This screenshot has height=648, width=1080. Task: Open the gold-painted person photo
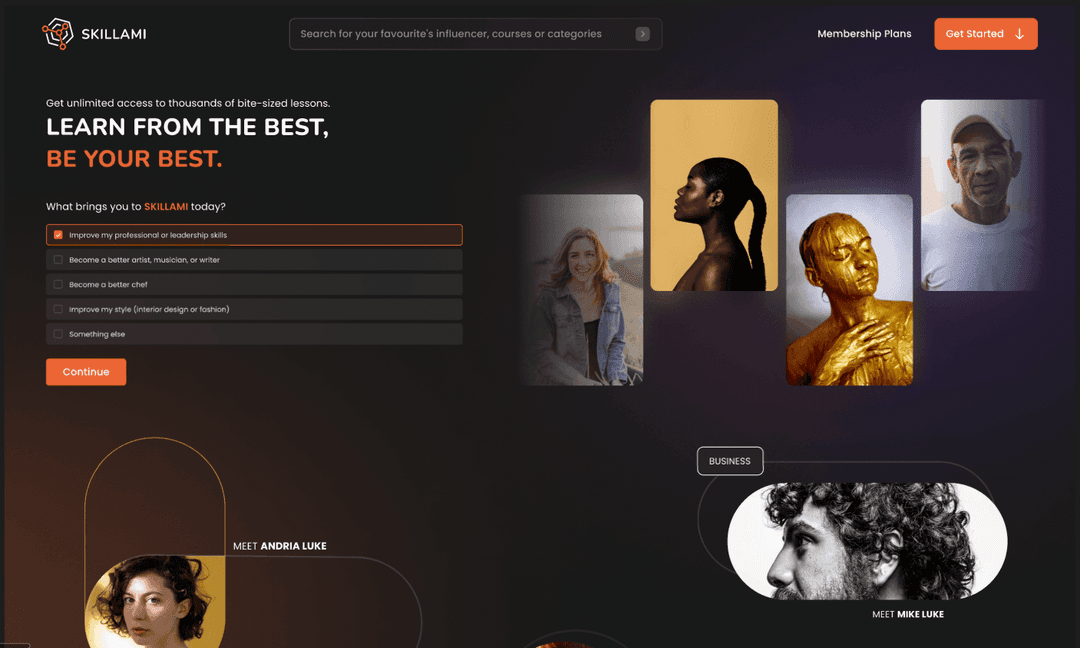pyautogui.click(x=849, y=290)
